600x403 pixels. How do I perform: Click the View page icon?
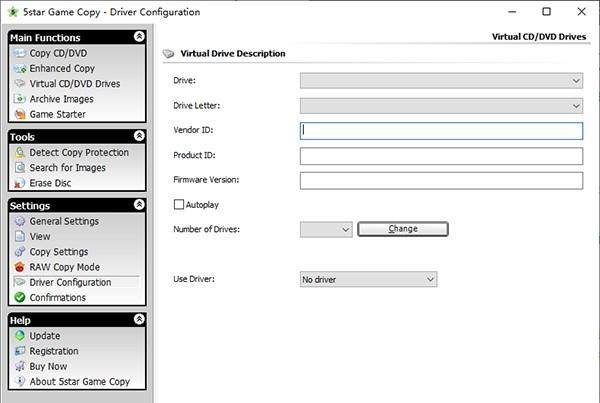coord(20,237)
